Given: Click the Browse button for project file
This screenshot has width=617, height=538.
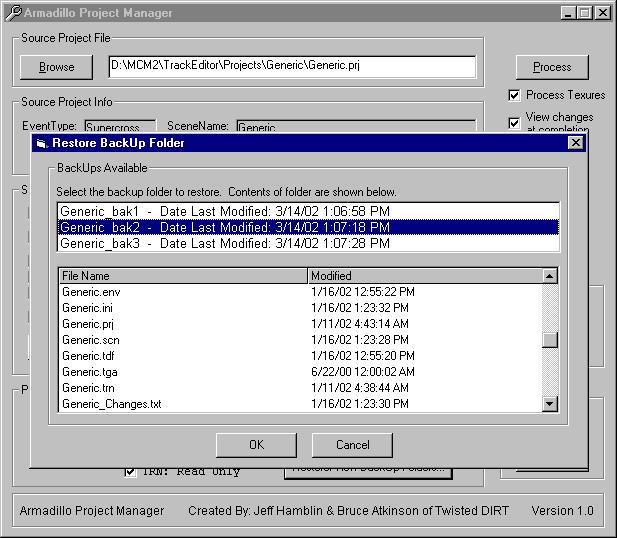Looking at the screenshot, I should pyautogui.click(x=56, y=67).
